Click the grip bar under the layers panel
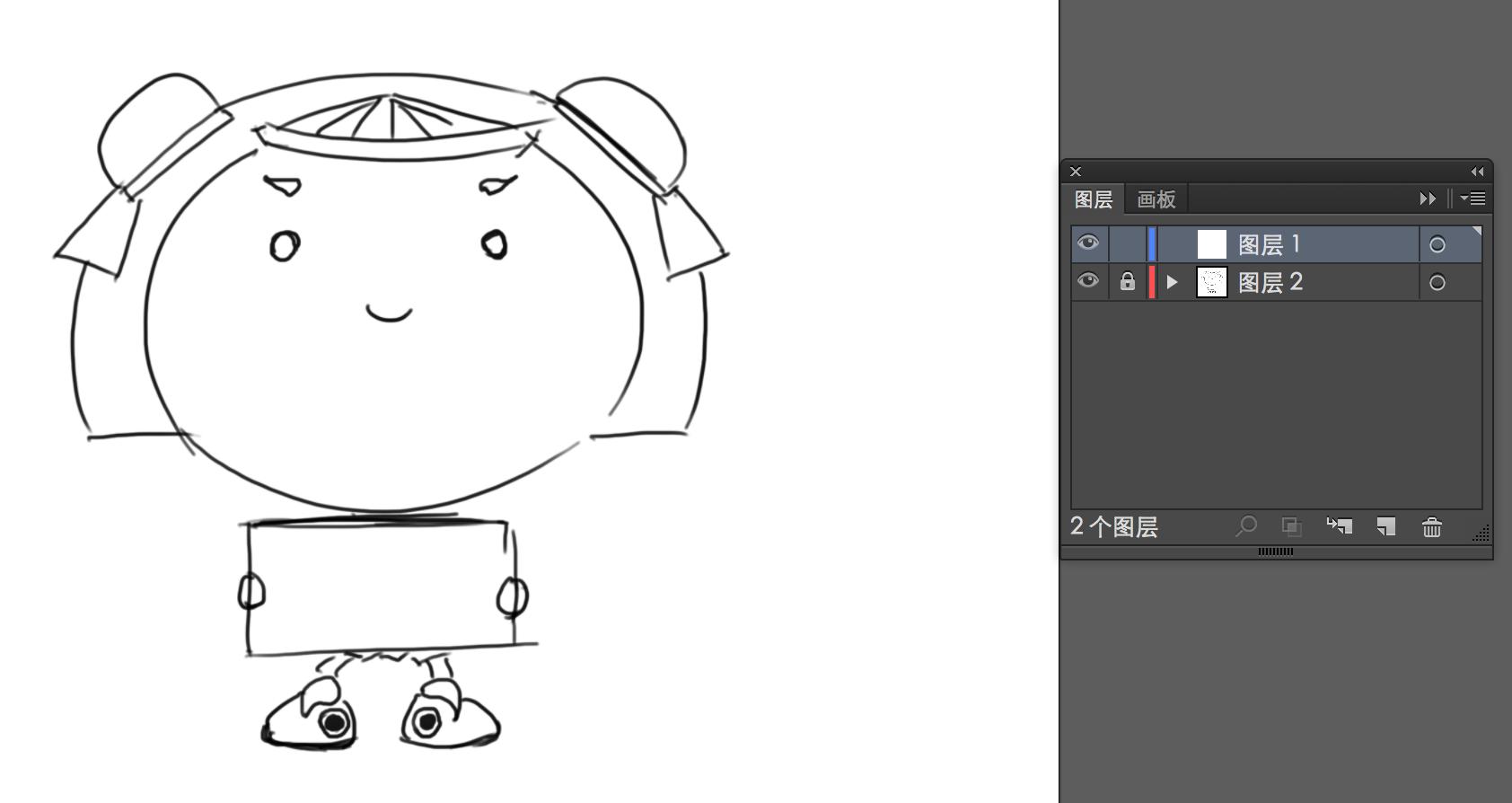The image size is (1512, 803). coord(1276,552)
